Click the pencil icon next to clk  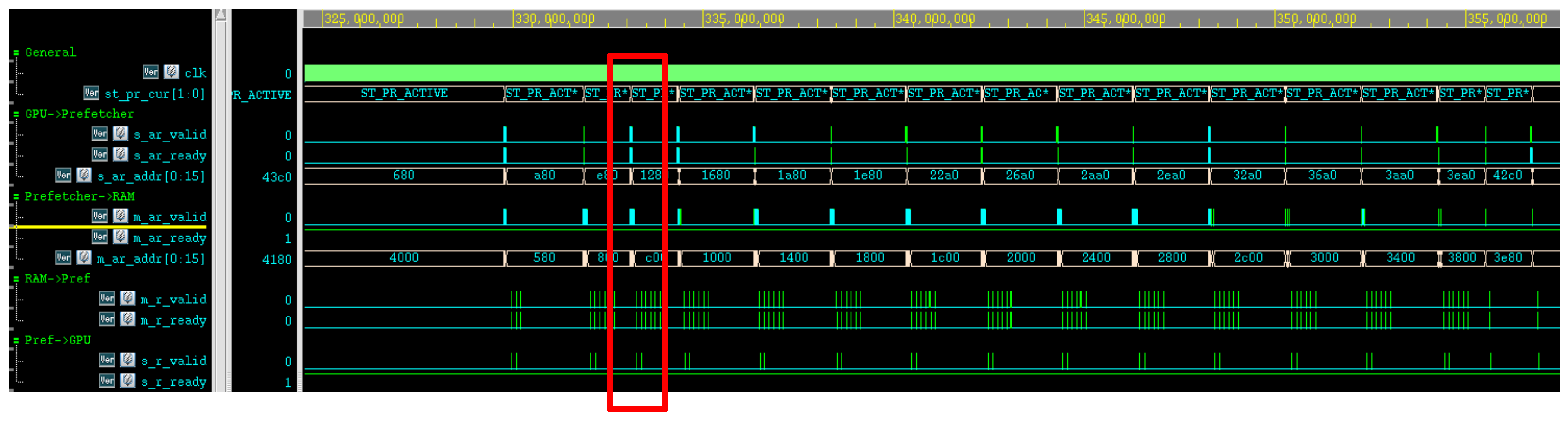pyautogui.click(x=171, y=72)
